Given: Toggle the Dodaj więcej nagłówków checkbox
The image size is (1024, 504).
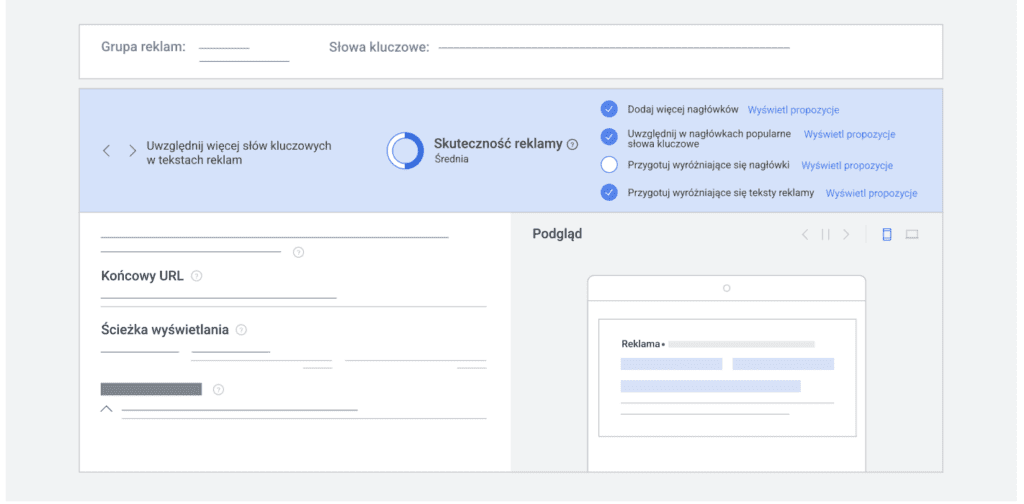Looking at the screenshot, I should [609, 109].
